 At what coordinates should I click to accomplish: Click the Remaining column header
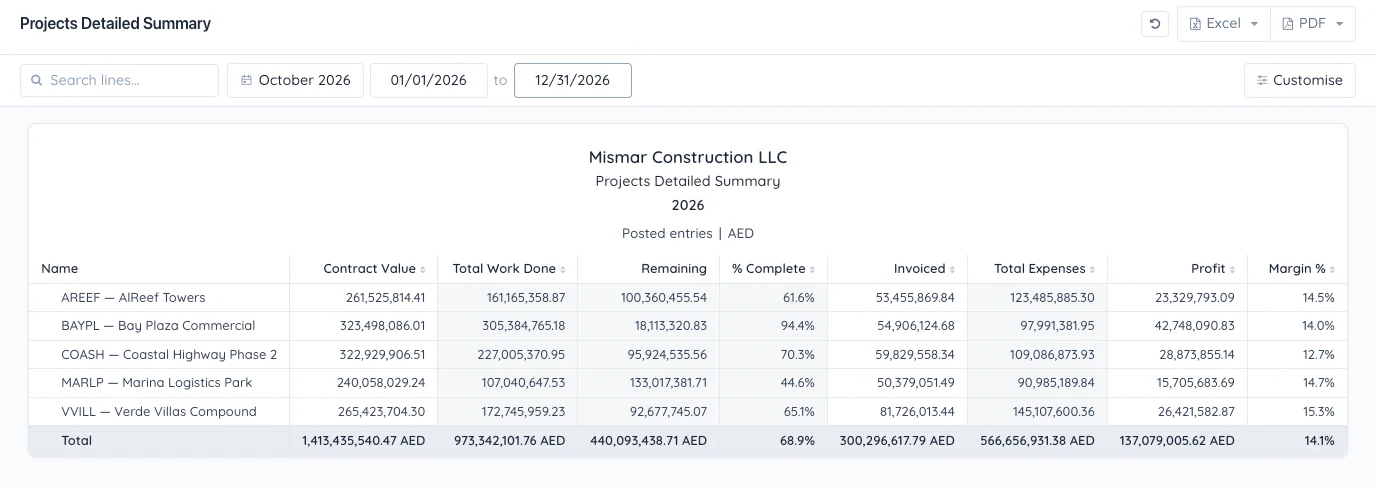673,269
